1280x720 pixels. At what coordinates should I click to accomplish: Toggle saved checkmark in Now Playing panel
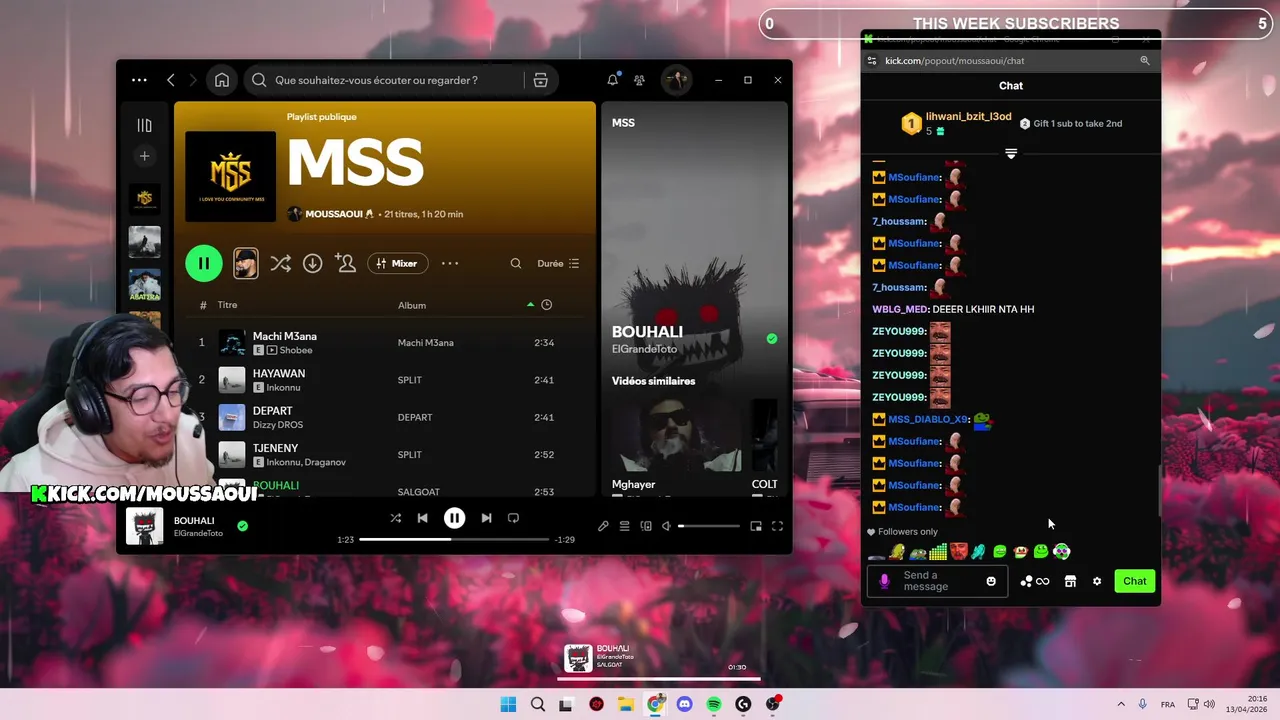[771, 339]
